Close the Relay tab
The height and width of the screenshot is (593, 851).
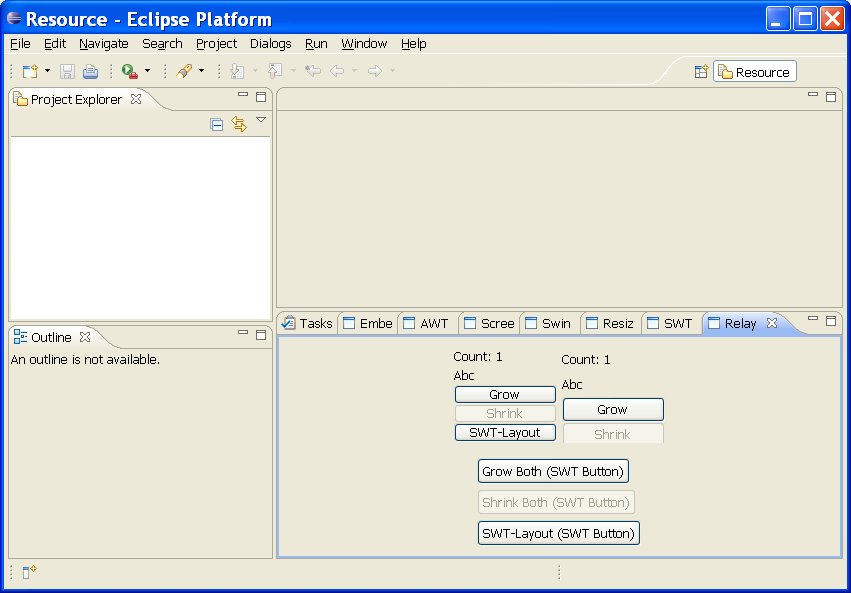point(772,323)
